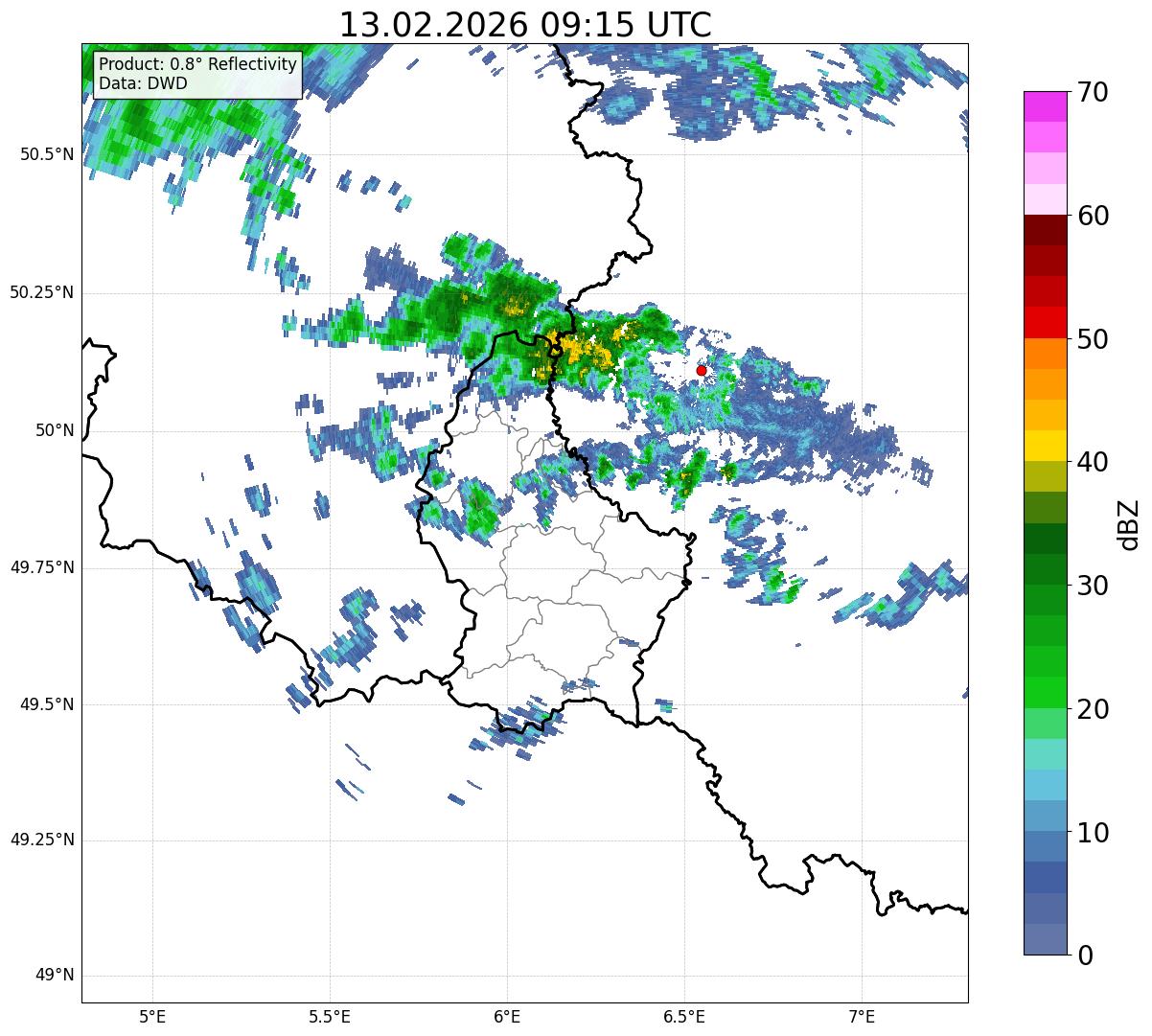Click the 5.5°E longitude label
Viewport: 1152px width, 1036px height.
(330, 1017)
